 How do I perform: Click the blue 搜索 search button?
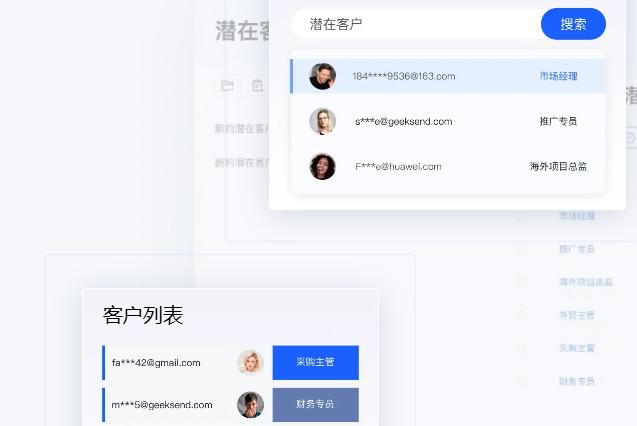point(573,24)
